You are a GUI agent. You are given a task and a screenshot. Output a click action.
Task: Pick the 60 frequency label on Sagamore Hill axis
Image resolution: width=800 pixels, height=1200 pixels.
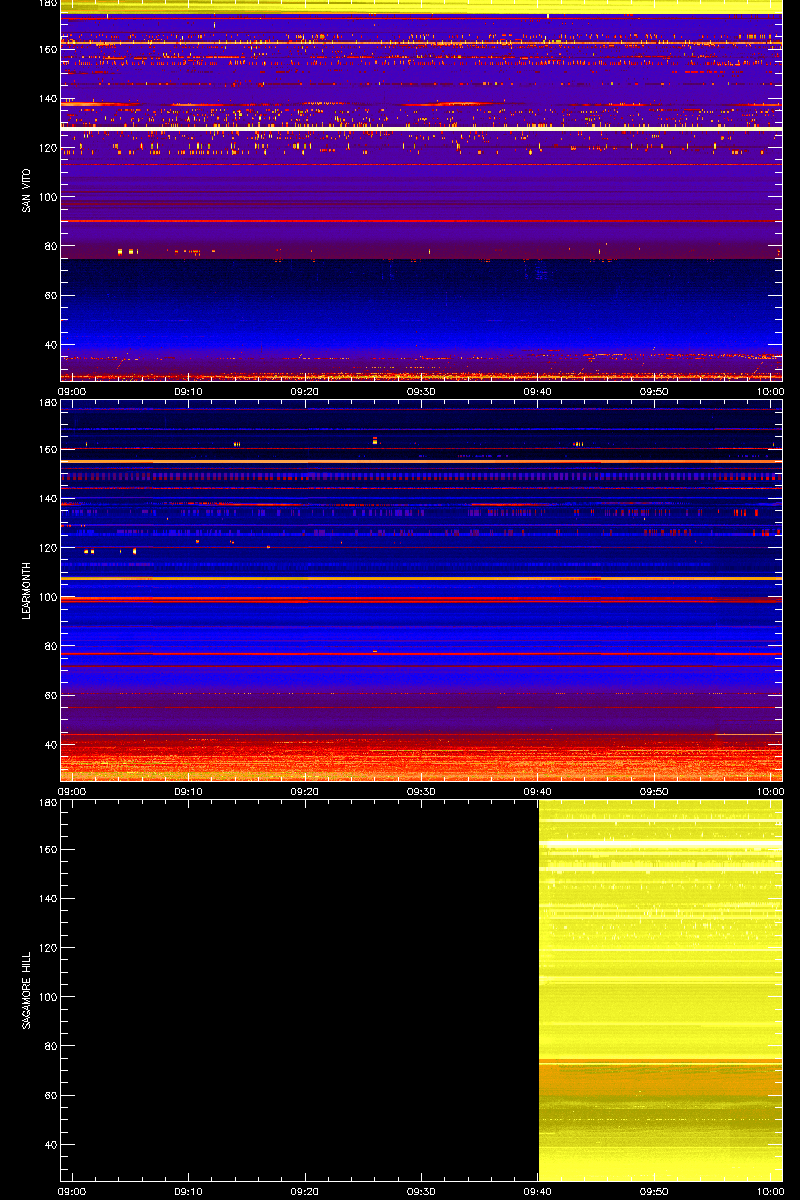(49, 1095)
